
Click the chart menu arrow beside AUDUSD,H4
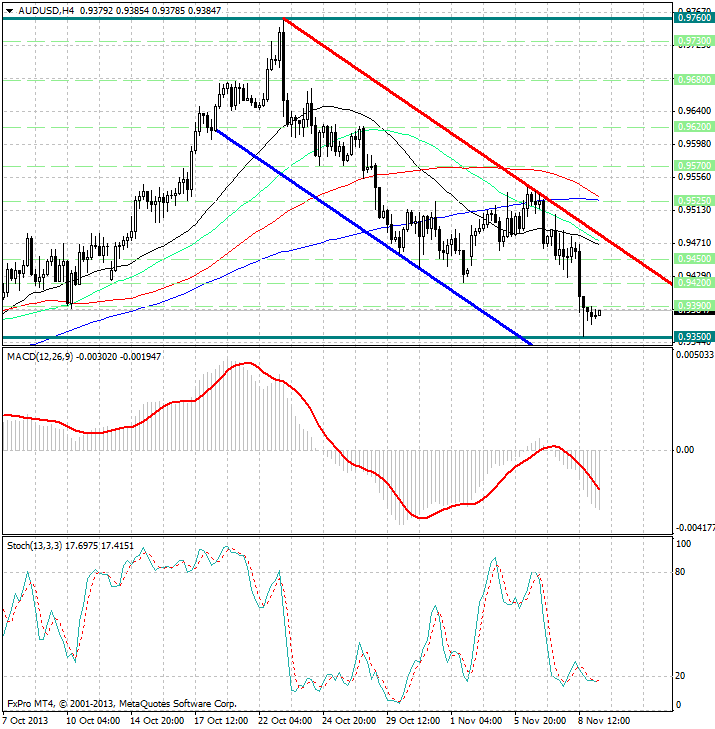point(9,10)
